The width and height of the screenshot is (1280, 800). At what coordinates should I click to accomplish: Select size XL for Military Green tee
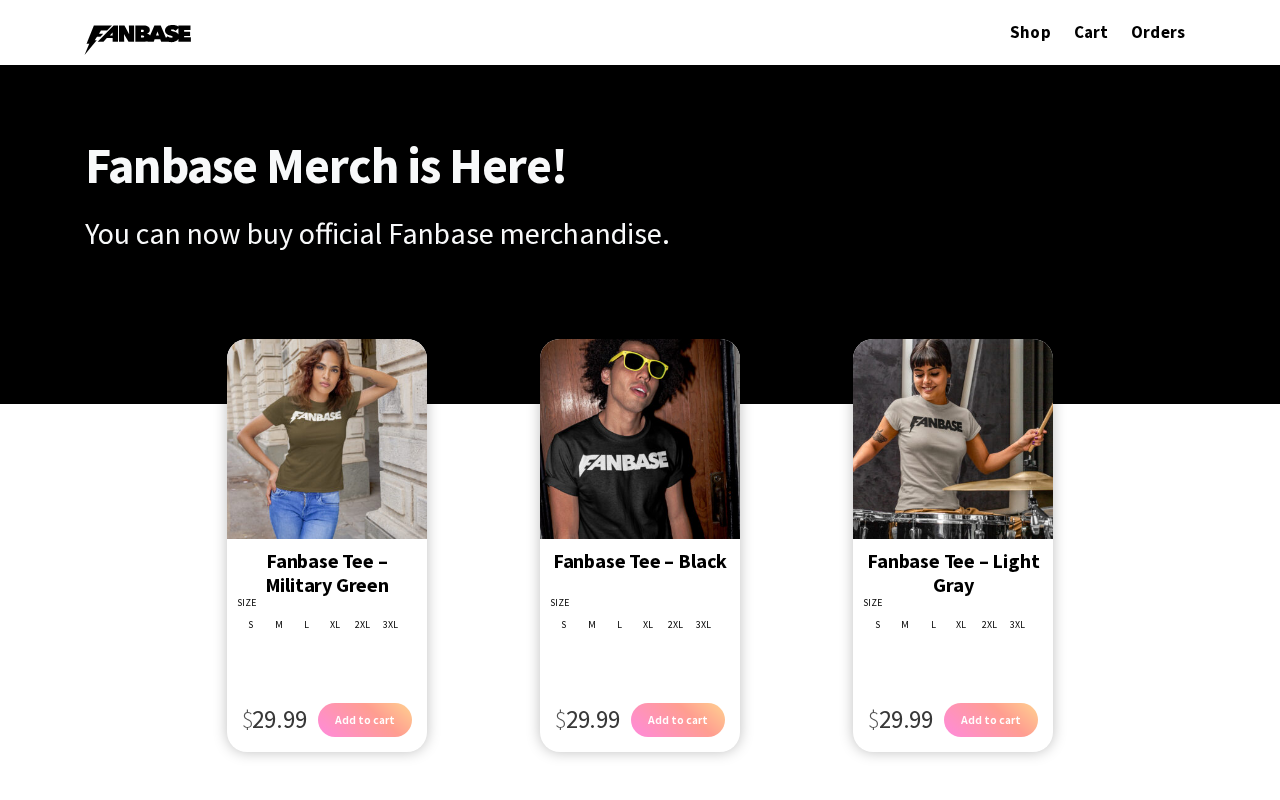[x=335, y=625]
